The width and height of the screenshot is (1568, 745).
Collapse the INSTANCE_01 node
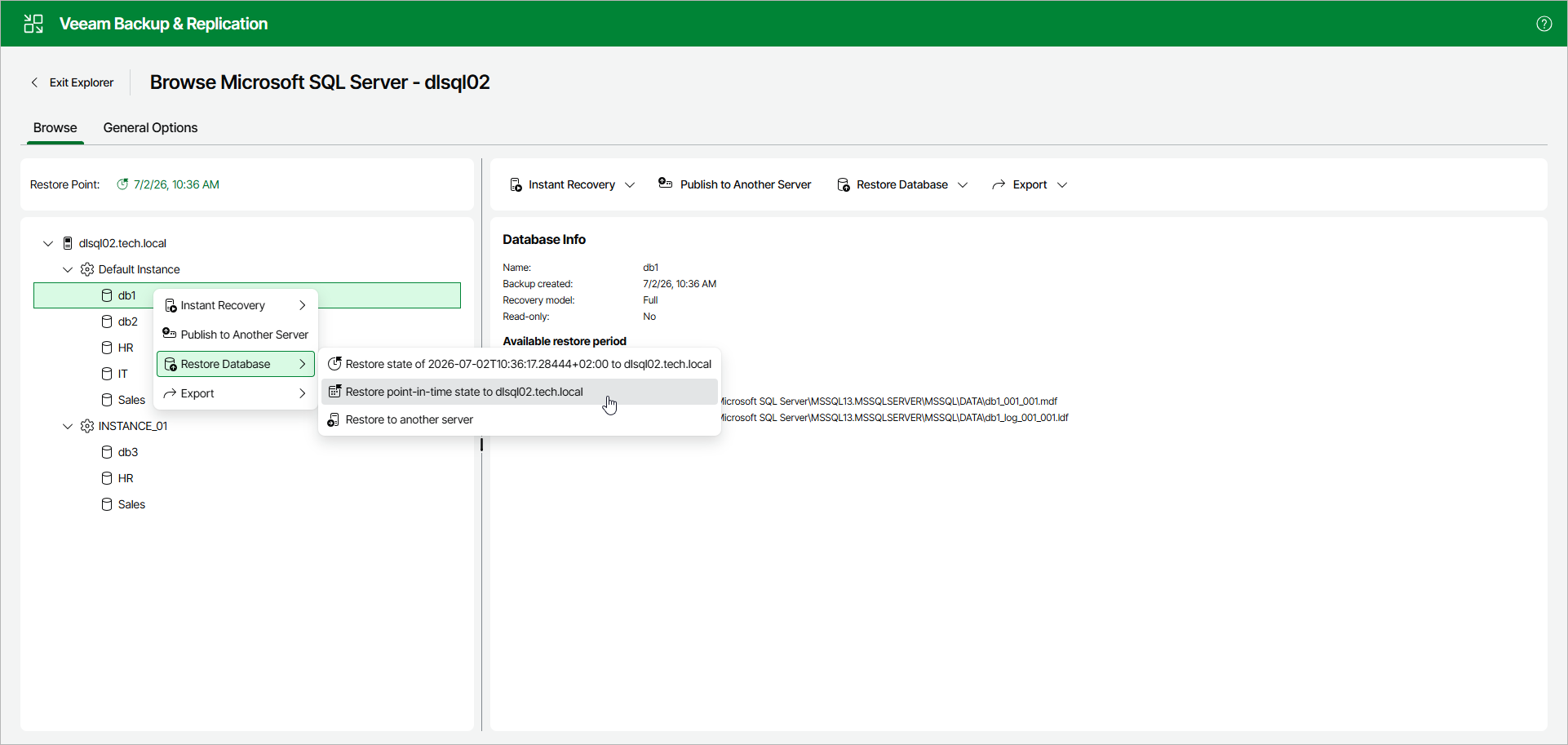click(68, 426)
